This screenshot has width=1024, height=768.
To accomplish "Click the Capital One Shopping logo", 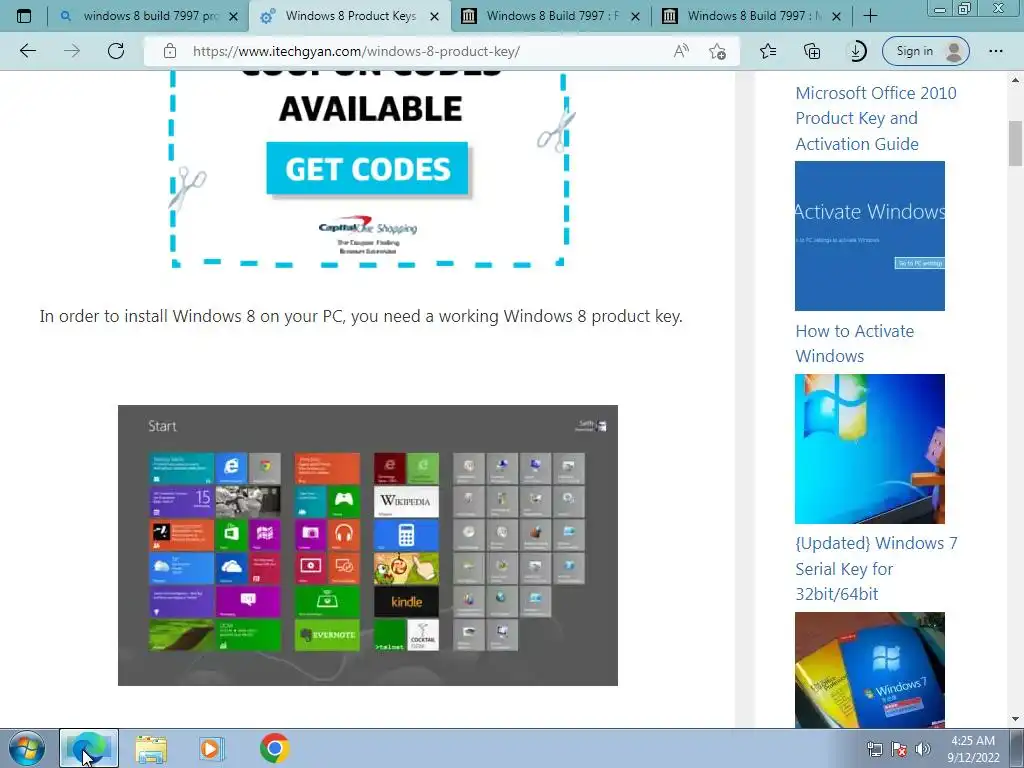I will 368,227.
